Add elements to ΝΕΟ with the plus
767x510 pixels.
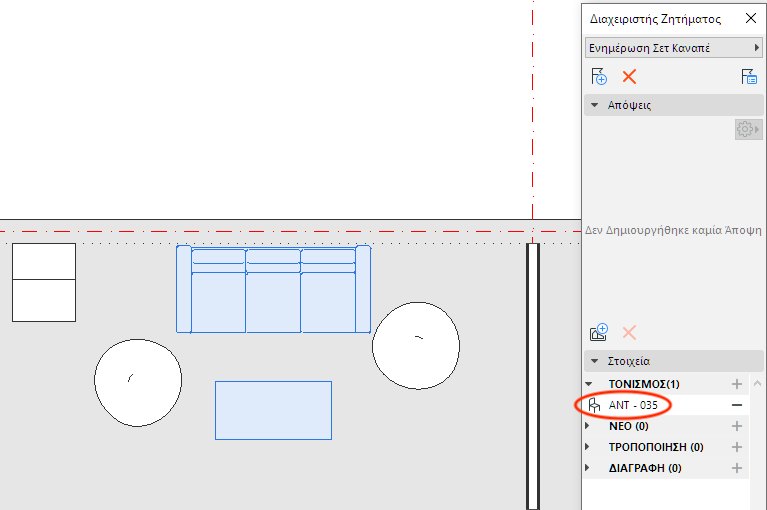[737, 426]
